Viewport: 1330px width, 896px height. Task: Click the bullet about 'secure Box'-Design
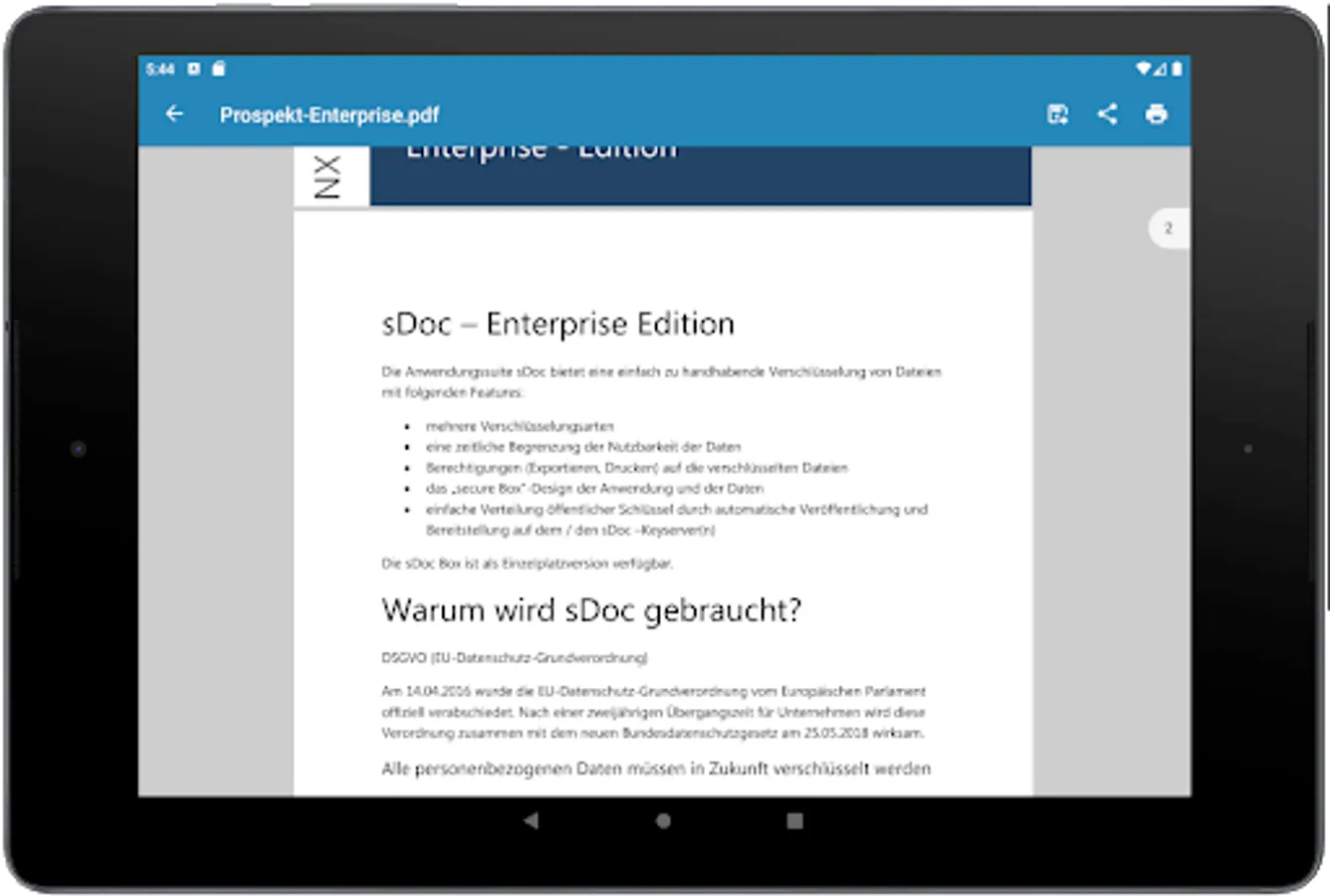594,489
